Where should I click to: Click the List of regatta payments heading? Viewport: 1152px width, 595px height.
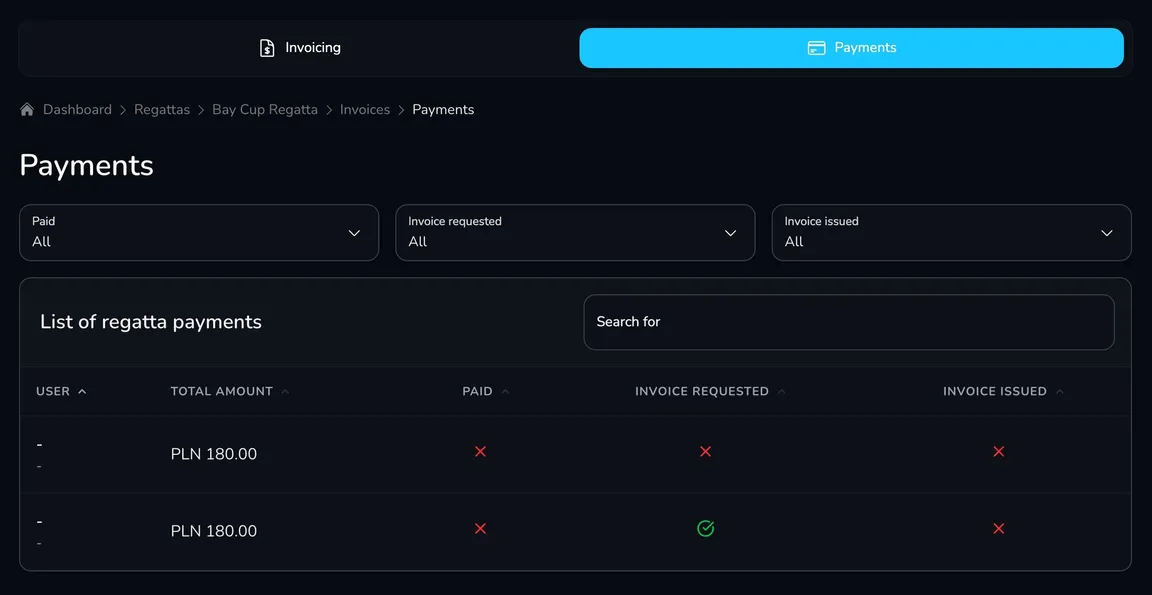[151, 322]
